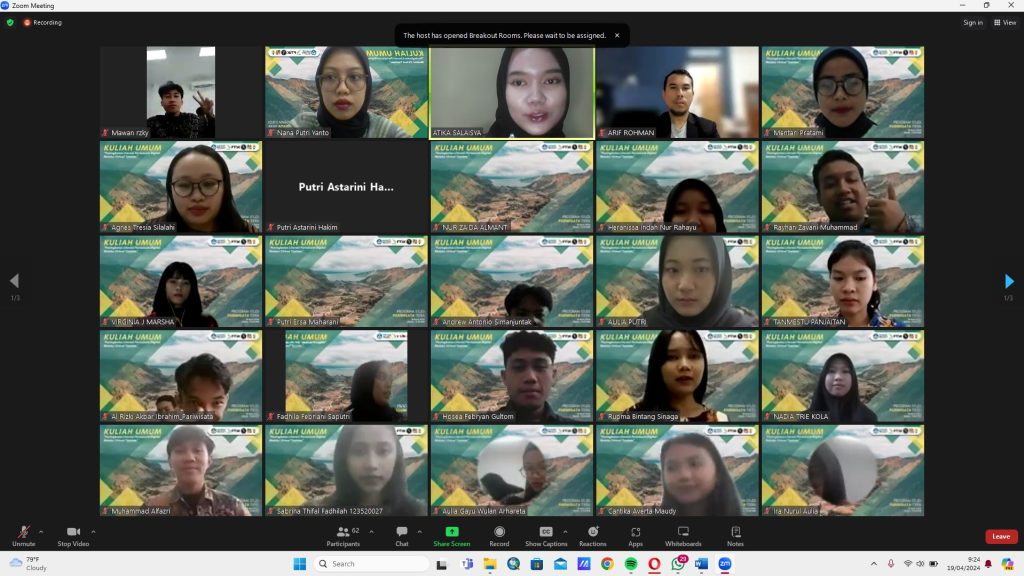Screen dimensions: 1024x576
Task: Open Zoom Apps
Action: (x=635, y=535)
